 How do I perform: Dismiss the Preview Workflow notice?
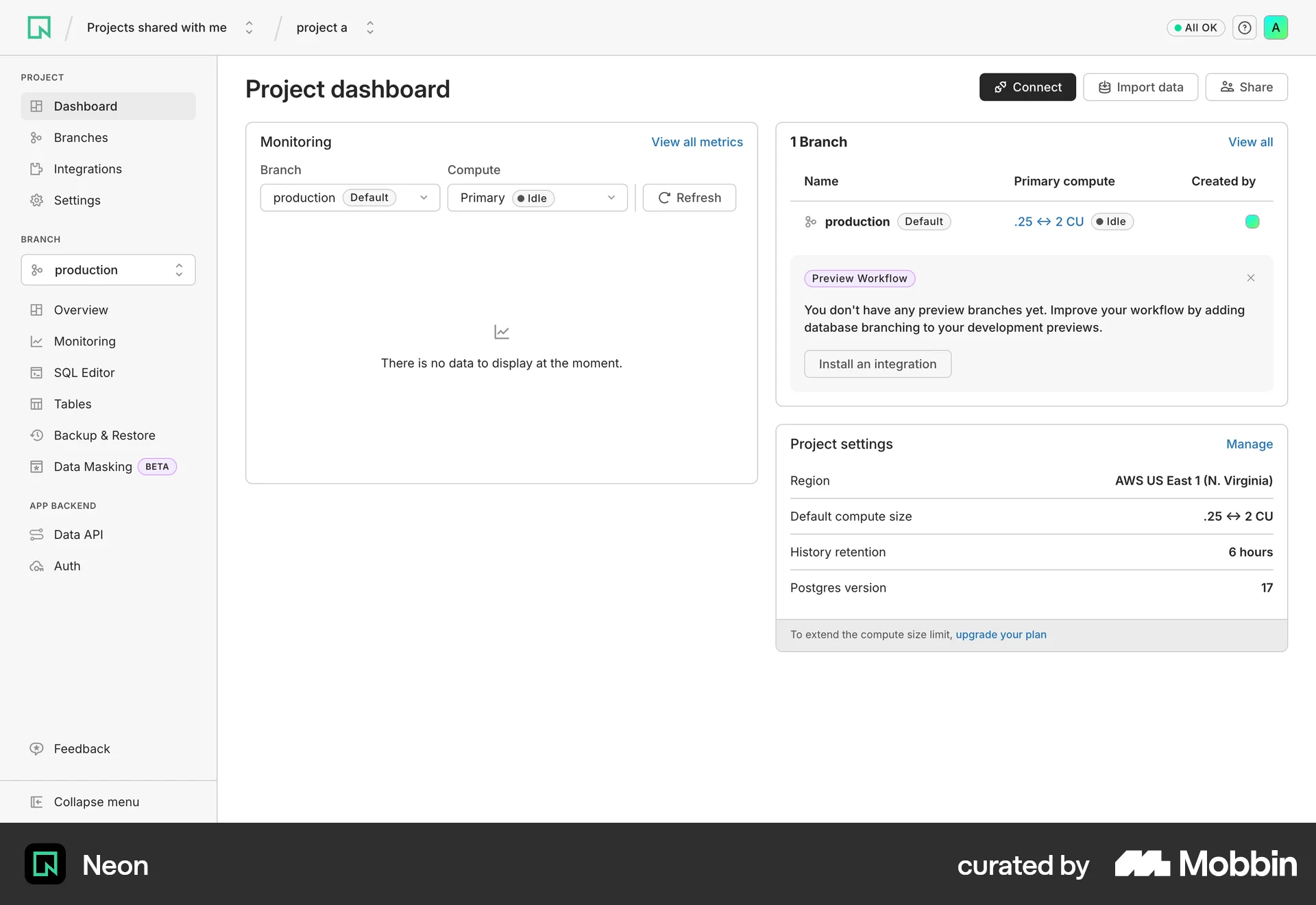(x=1251, y=278)
